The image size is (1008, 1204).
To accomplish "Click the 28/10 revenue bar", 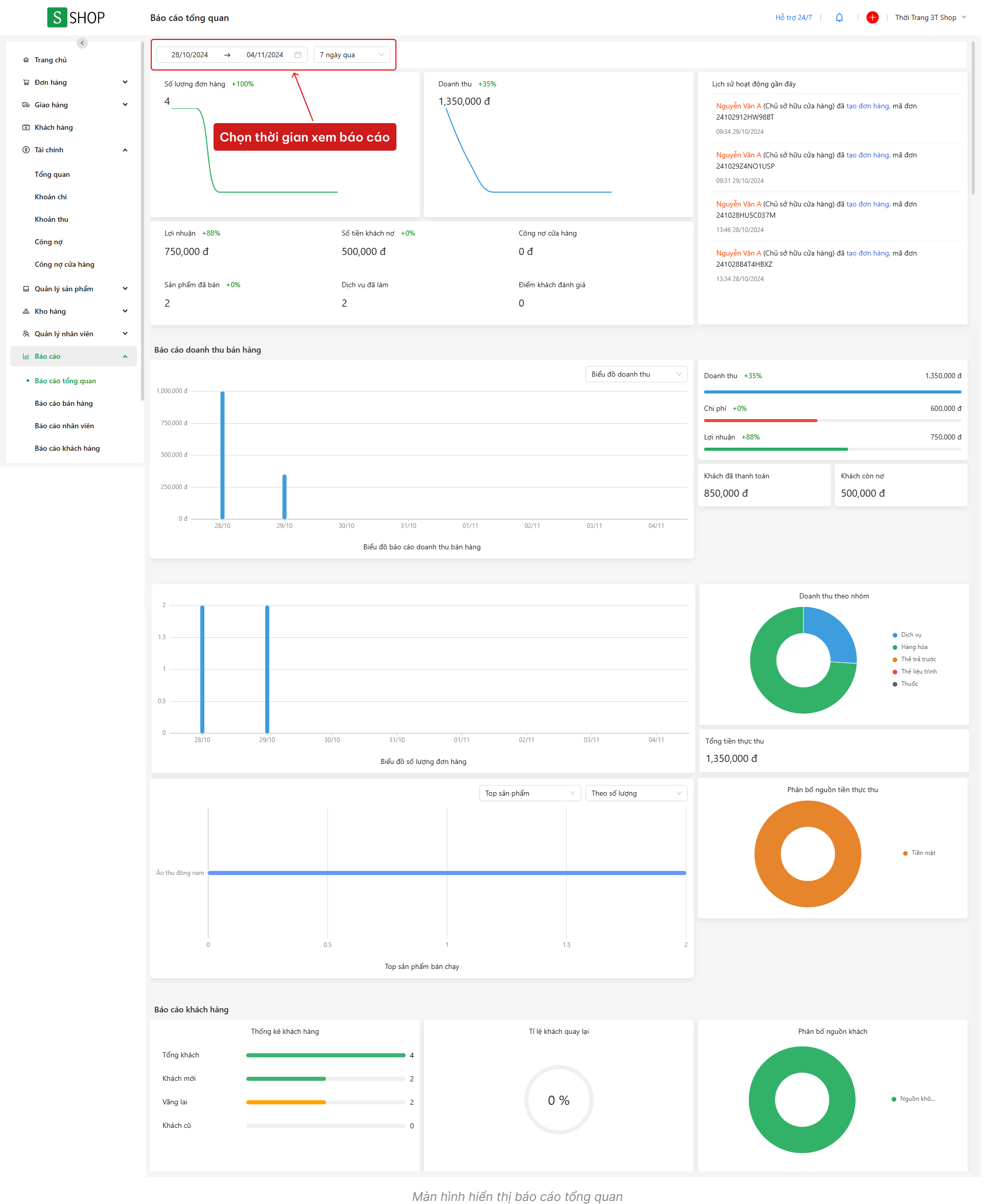I will click(222, 455).
